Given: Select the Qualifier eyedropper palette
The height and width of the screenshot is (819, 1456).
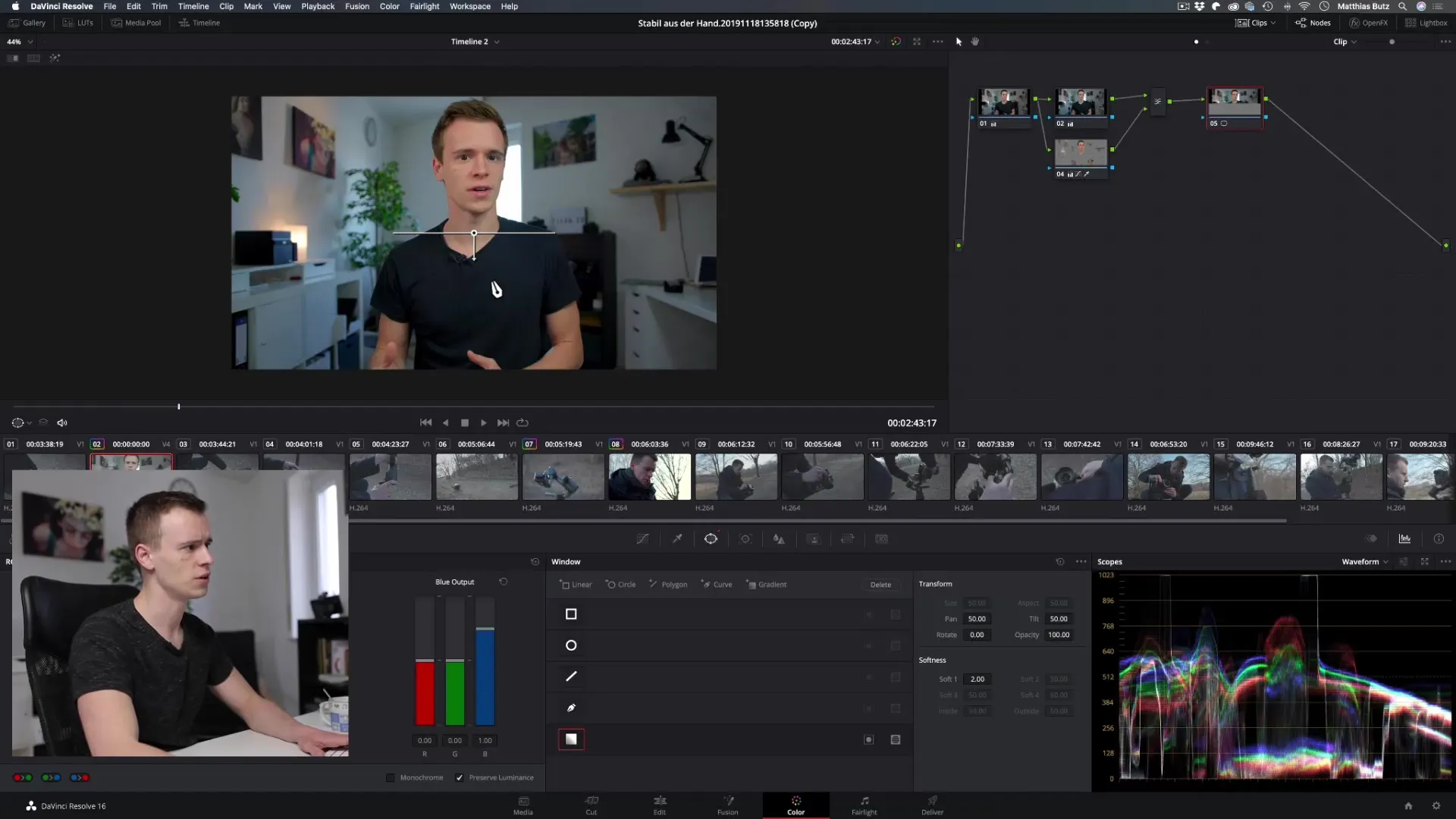Looking at the screenshot, I should click(677, 538).
